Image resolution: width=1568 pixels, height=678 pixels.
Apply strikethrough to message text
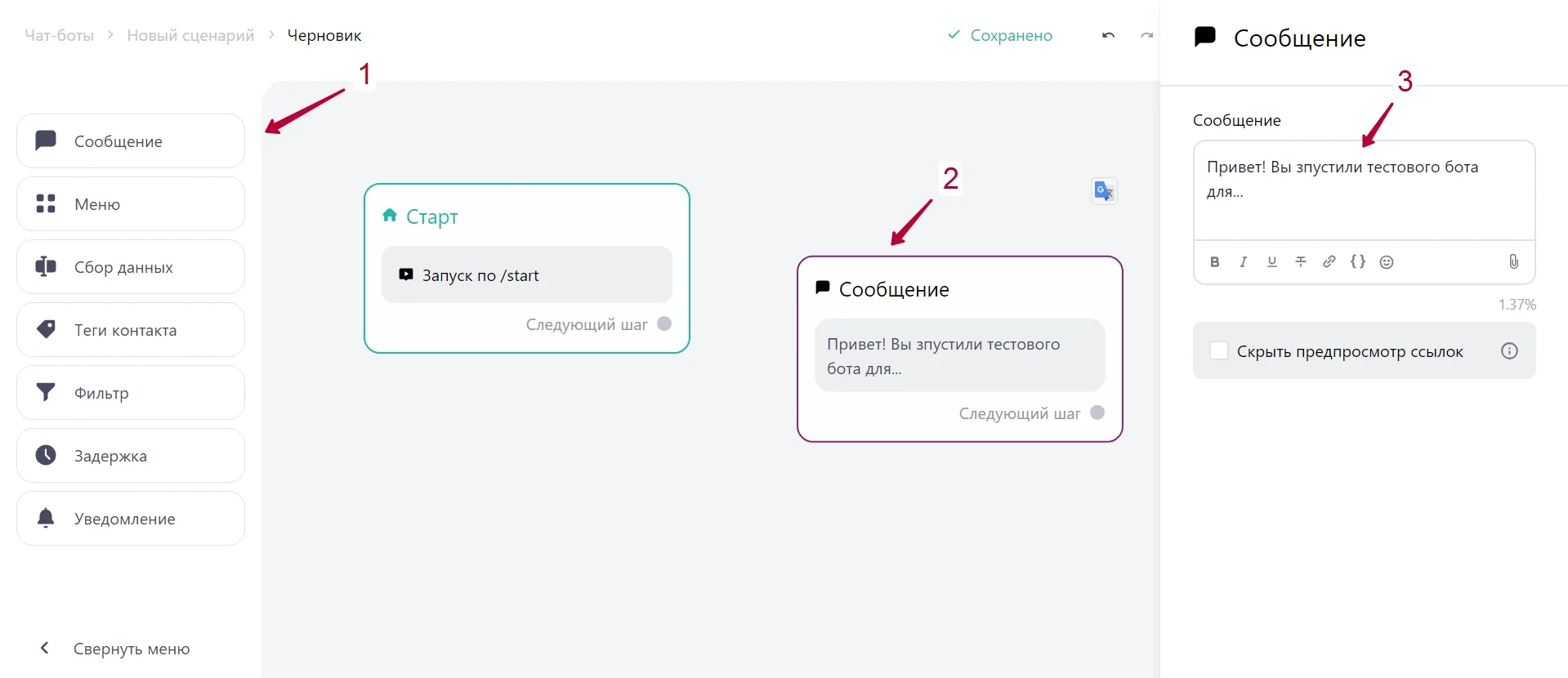(1301, 262)
